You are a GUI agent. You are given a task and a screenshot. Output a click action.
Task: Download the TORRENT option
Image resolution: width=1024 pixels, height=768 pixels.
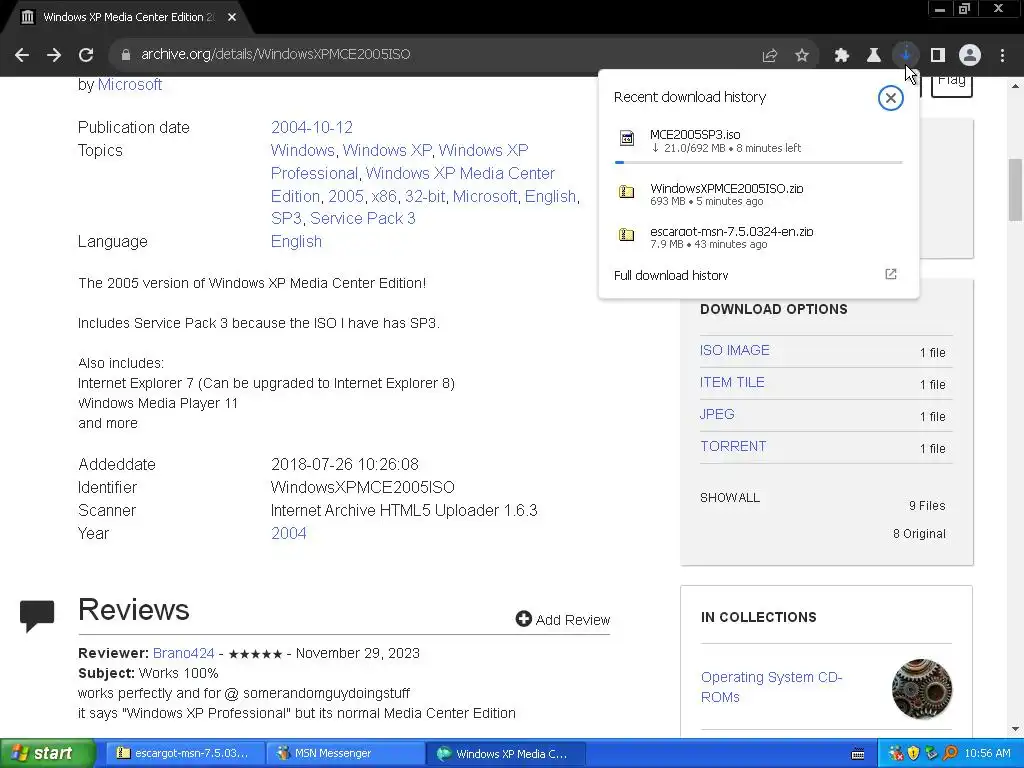pyautogui.click(x=733, y=447)
